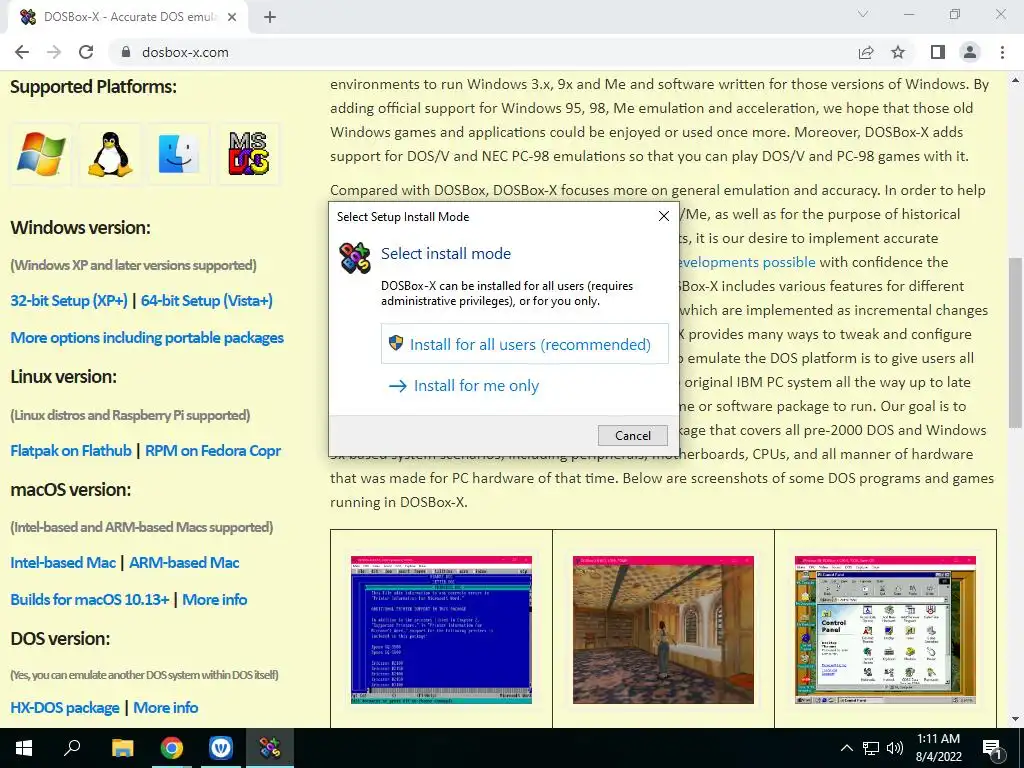Click the DOSBox-X setup taskbar icon
This screenshot has width=1024, height=768.
pyautogui.click(x=270, y=748)
